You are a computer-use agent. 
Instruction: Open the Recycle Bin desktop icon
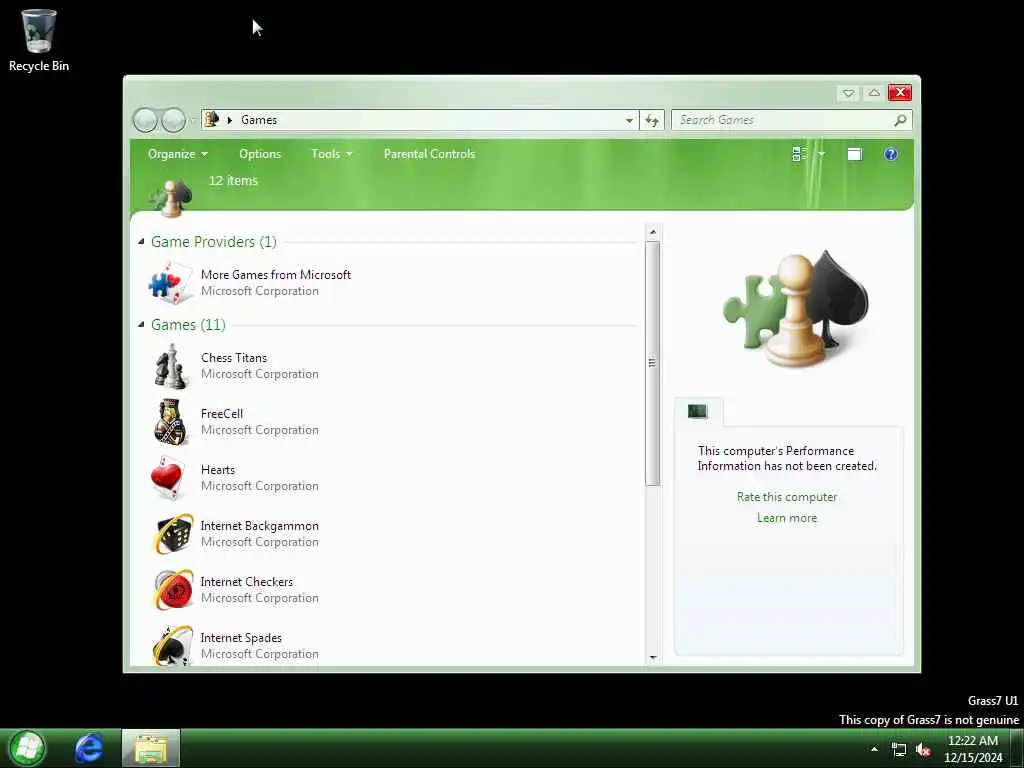(39, 40)
